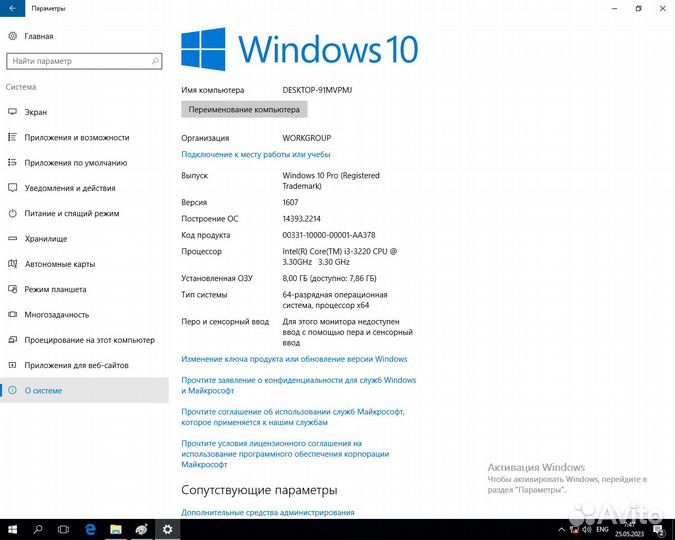Image resolution: width=675 pixels, height=540 pixels.
Task: Open the Windows Start menu
Action: coord(12,529)
